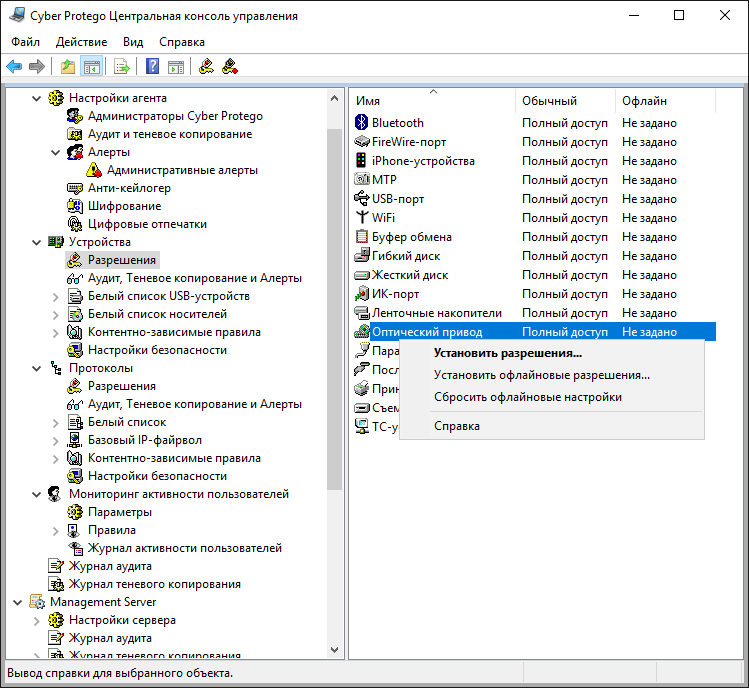Click the MTP device icon

[x=362, y=180]
